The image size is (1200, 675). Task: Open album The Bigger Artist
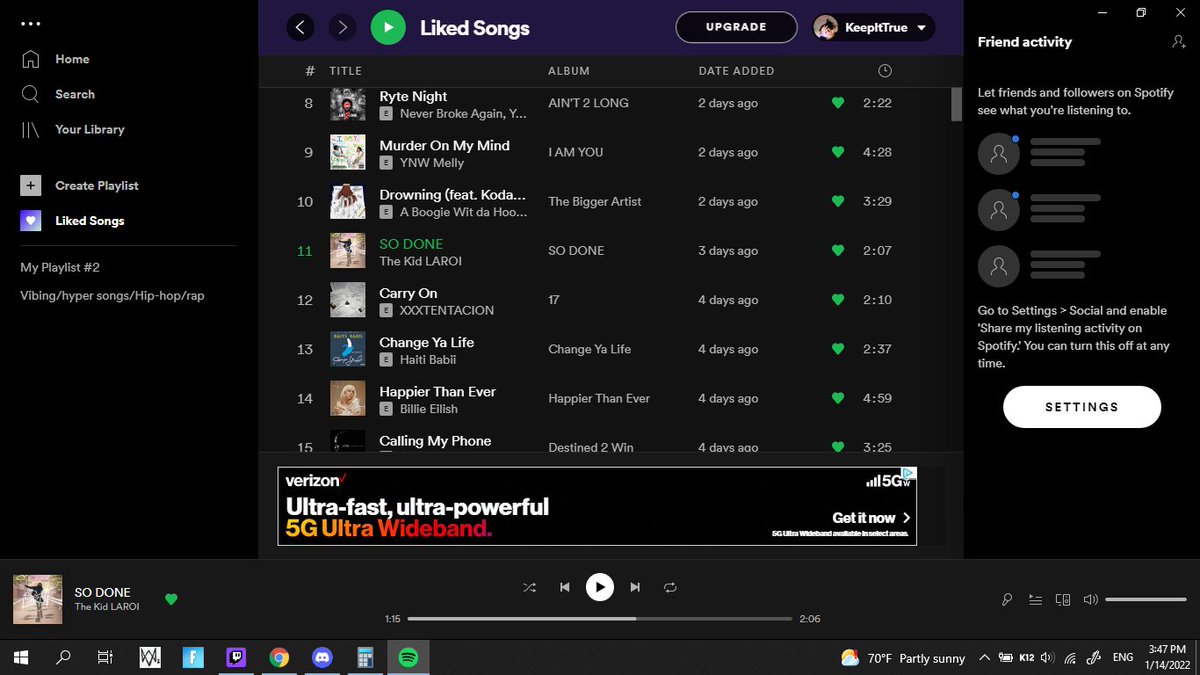click(595, 201)
